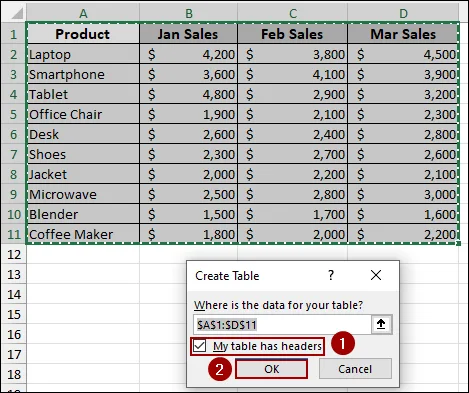Close the Create Table dialog
The width and height of the screenshot is (469, 393).
376,275
